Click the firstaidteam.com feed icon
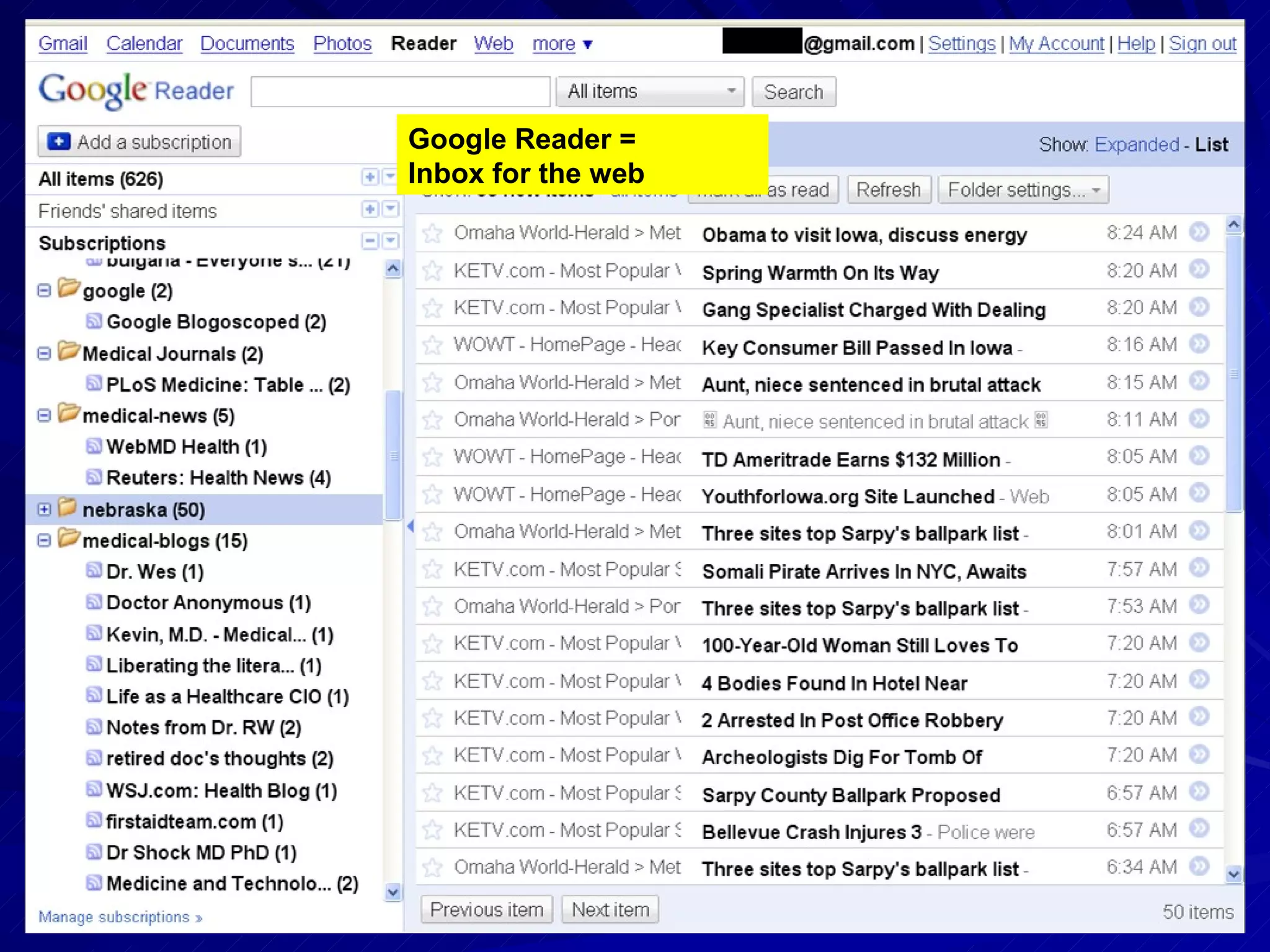This screenshot has height=952, width=1270. pos(94,820)
